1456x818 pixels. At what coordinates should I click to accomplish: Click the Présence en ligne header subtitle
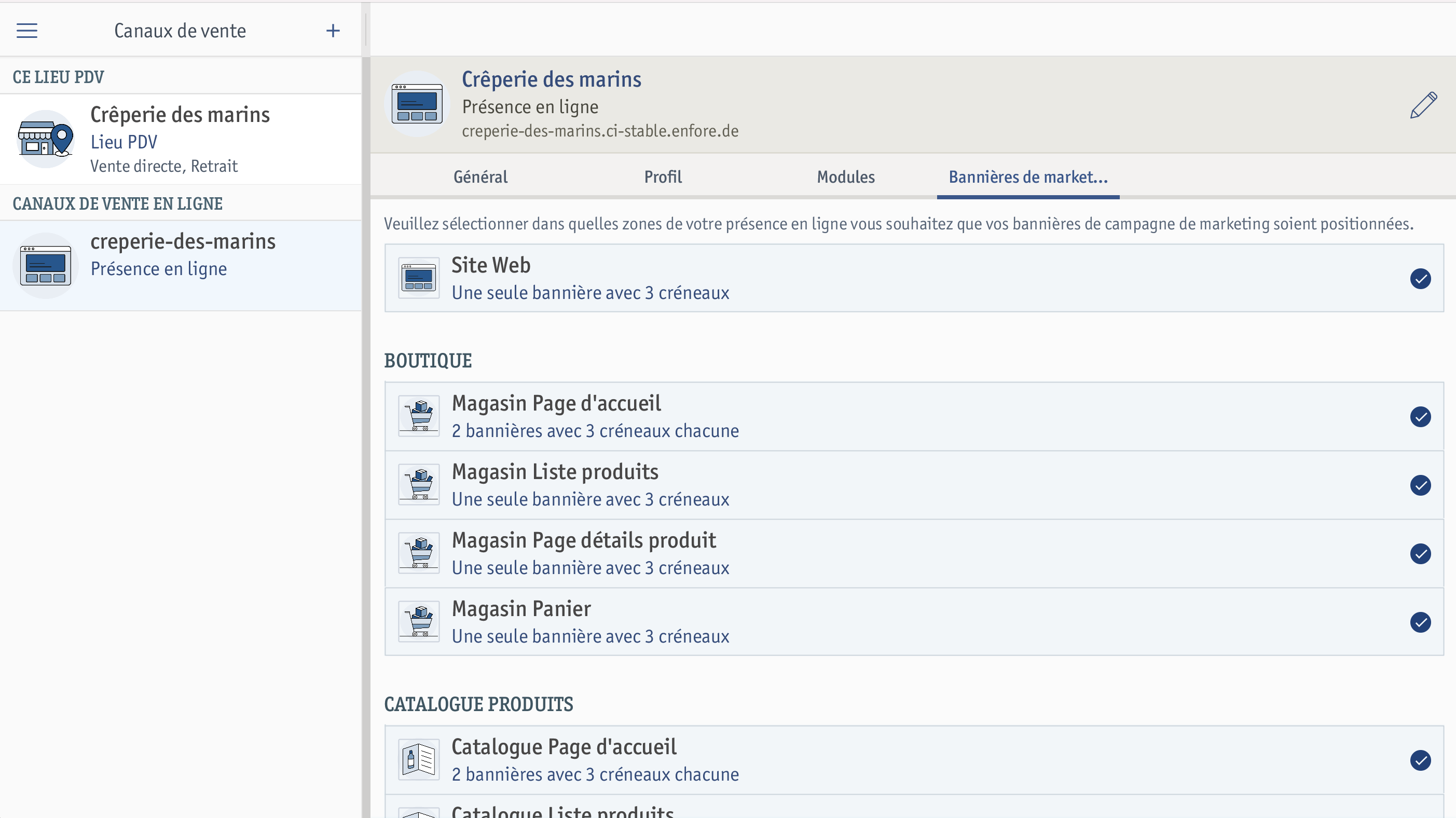[530, 107]
